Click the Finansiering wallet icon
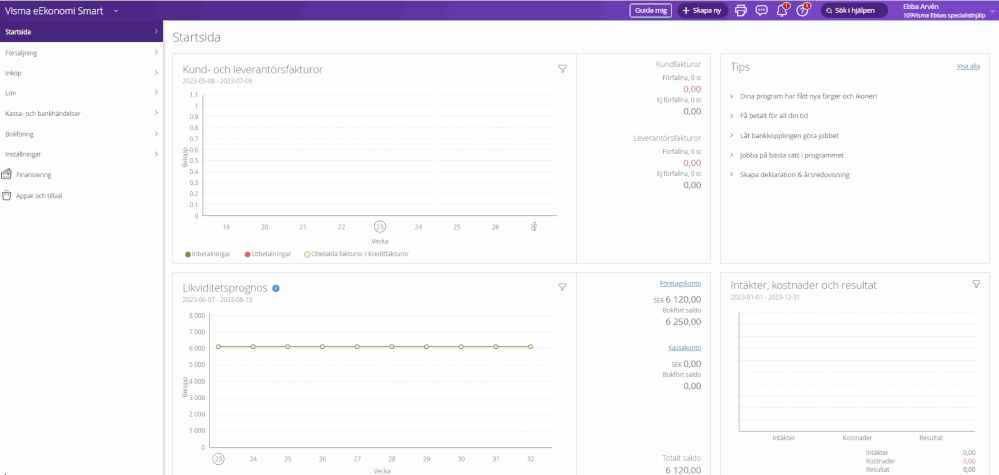This screenshot has height=475, width=999. coord(7,174)
